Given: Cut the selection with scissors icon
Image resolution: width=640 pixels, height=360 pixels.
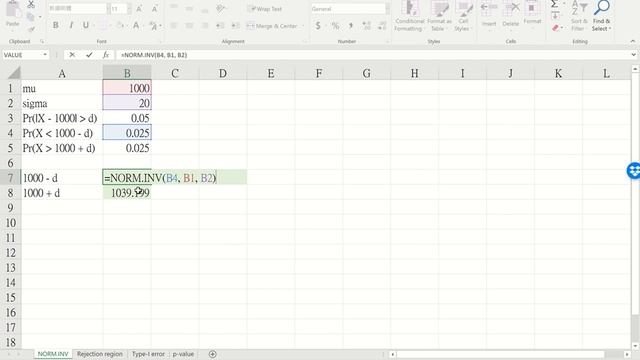Looking at the screenshot, I should (31, 5).
